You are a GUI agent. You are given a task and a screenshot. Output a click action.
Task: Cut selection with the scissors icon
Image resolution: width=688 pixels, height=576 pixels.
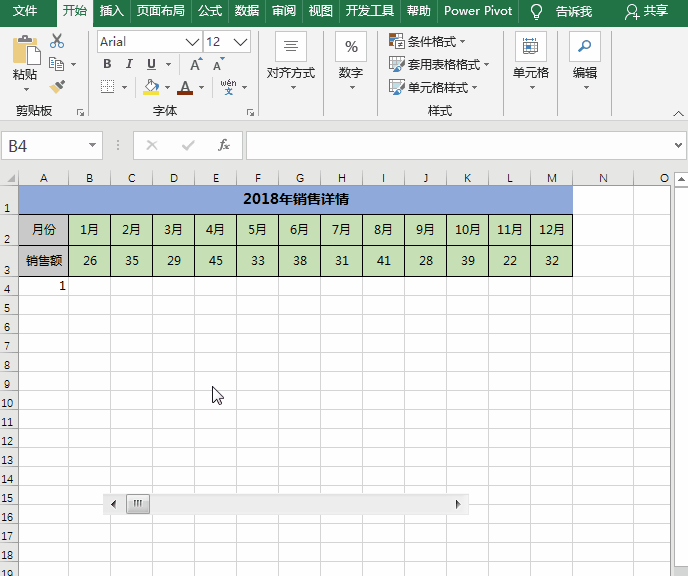coord(57,41)
